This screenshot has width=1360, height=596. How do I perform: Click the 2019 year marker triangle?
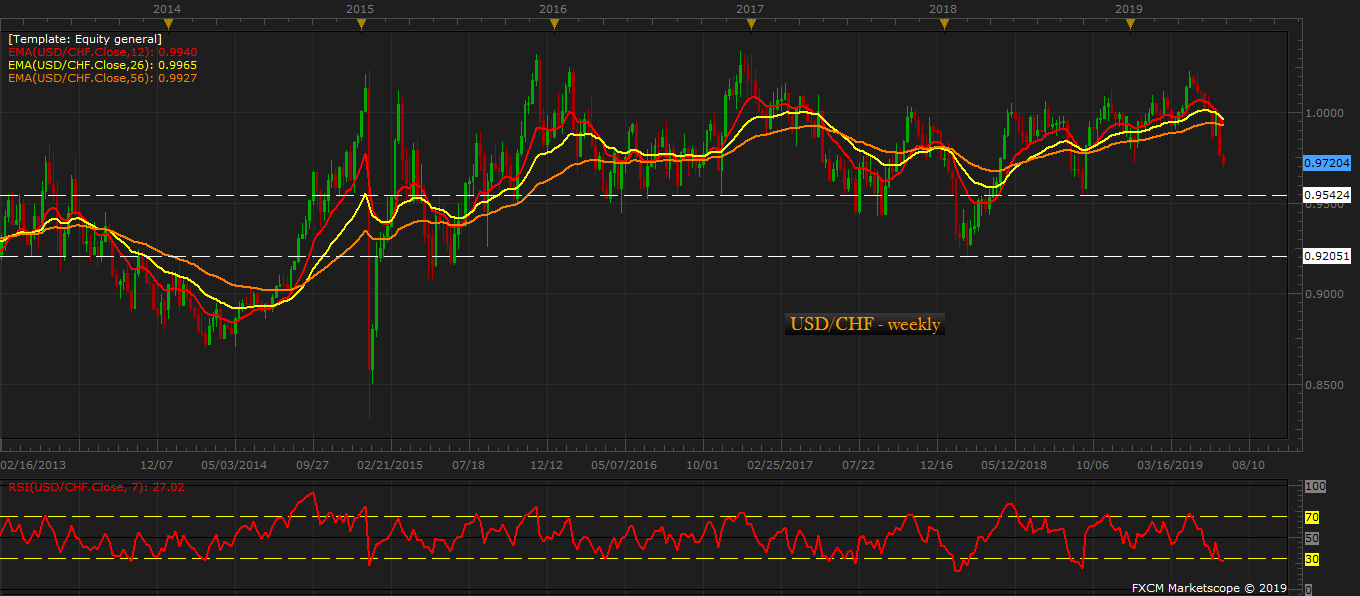(x=1130, y=23)
